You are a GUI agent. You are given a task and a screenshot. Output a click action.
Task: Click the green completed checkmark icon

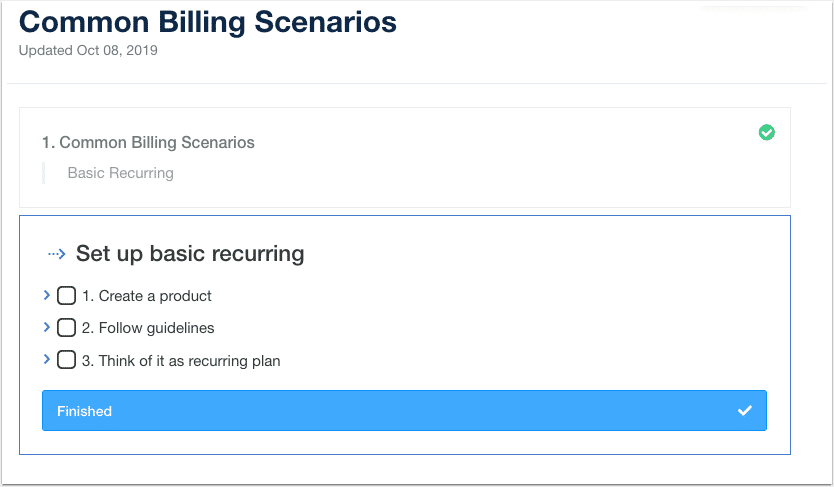766,132
